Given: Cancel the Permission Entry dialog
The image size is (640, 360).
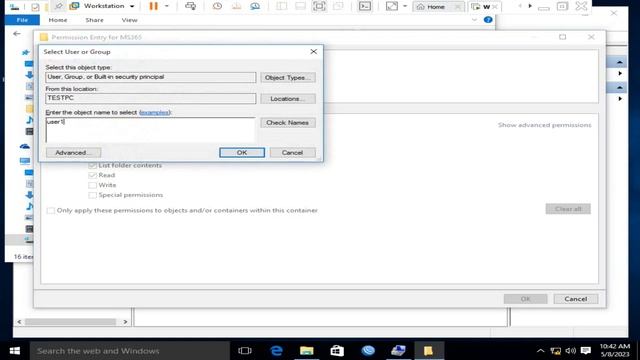Looking at the screenshot, I should 576,299.
